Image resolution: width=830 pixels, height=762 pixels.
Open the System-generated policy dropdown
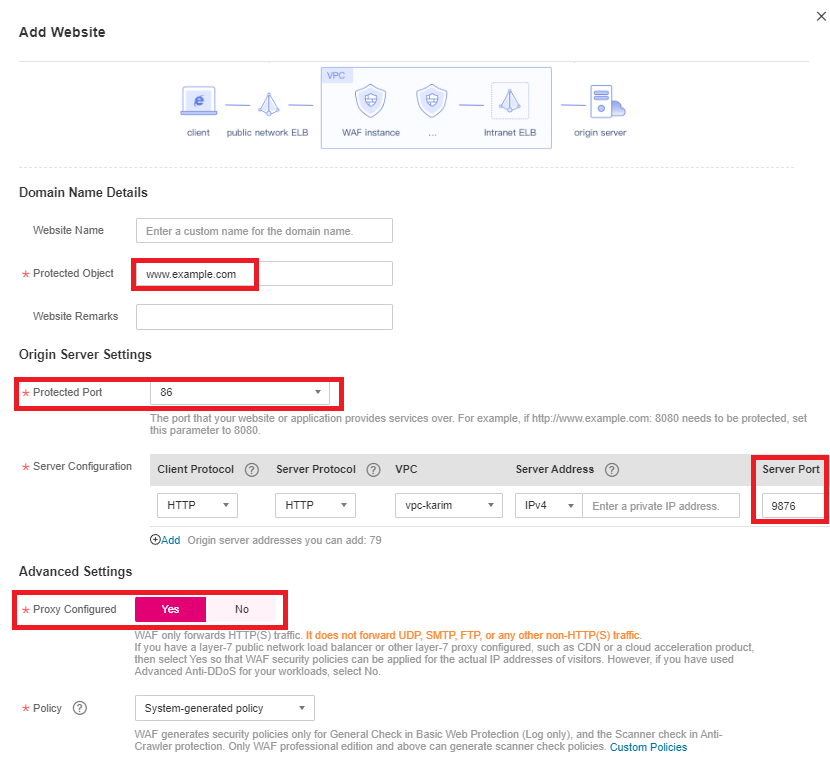(224, 707)
